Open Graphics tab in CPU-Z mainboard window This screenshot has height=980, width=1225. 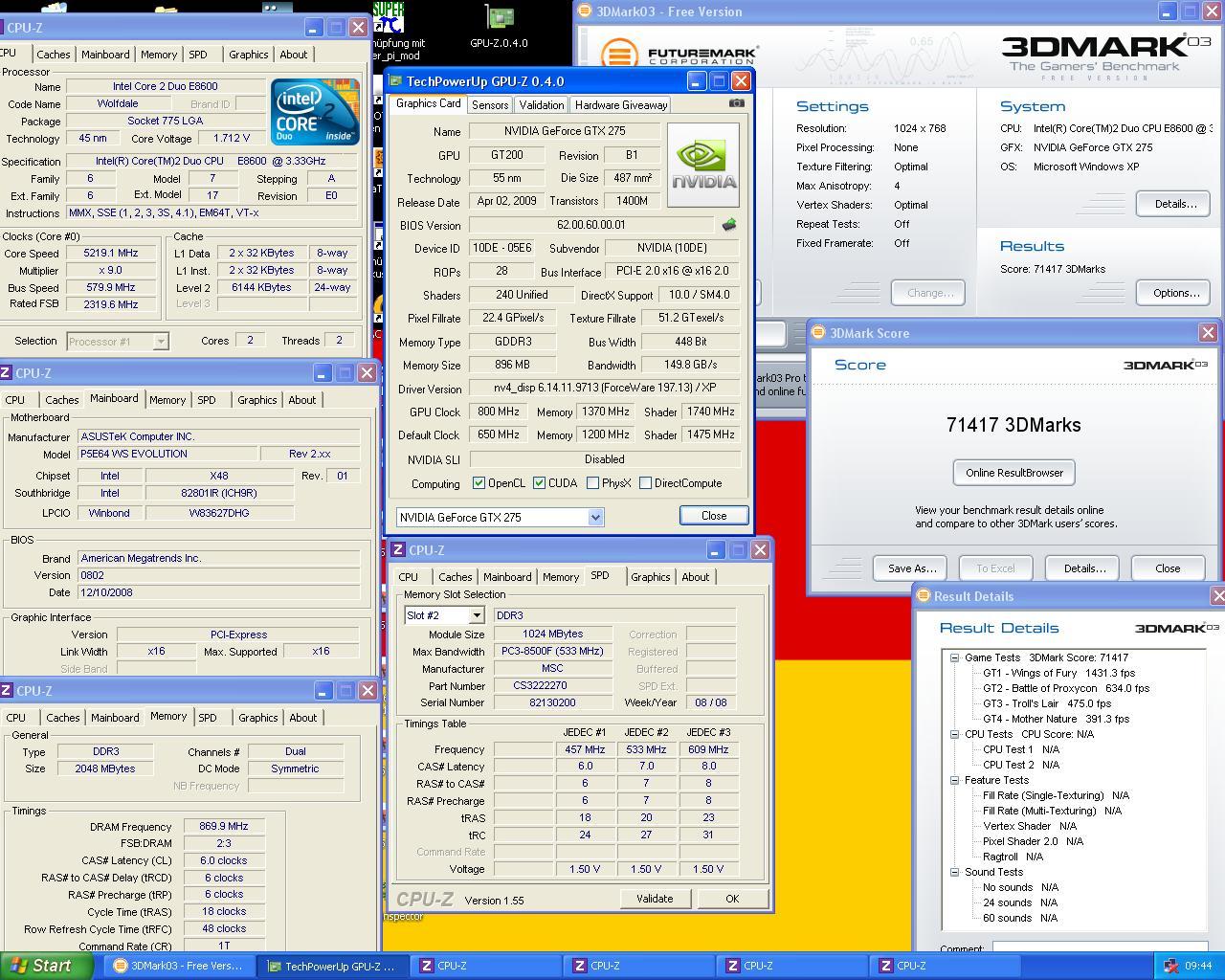pyautogui.click(x=256, y=400)
